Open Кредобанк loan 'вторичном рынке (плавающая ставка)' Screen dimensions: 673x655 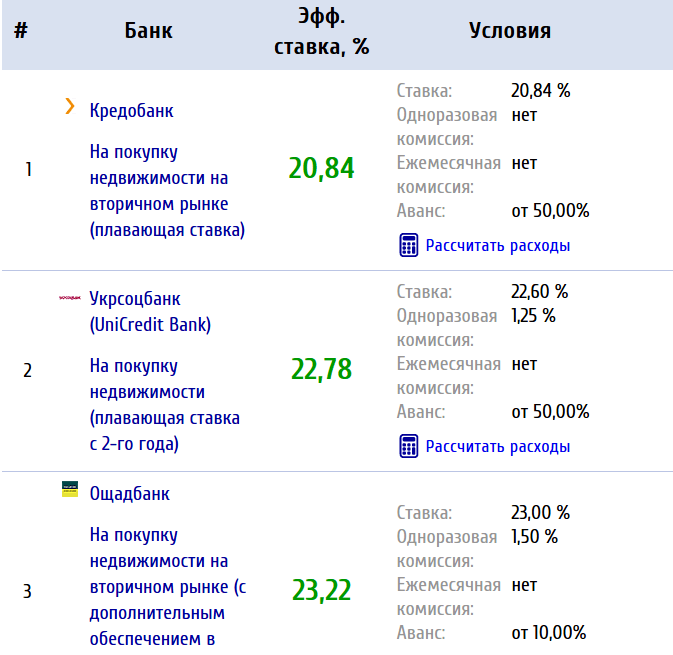[167, 191]
